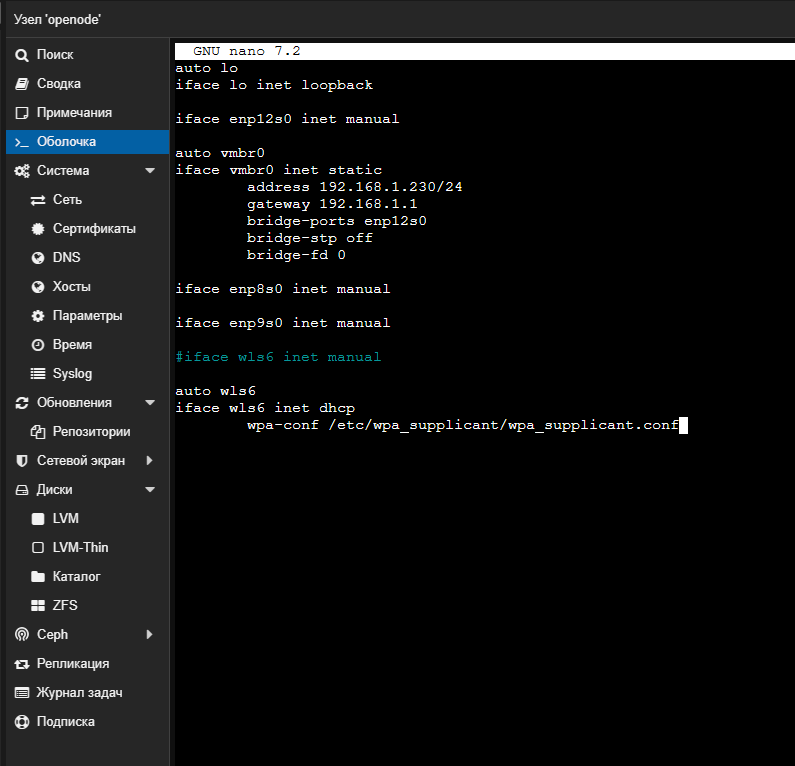Click the Диски drive icon

pyautogui.click(x=22, y=490)
